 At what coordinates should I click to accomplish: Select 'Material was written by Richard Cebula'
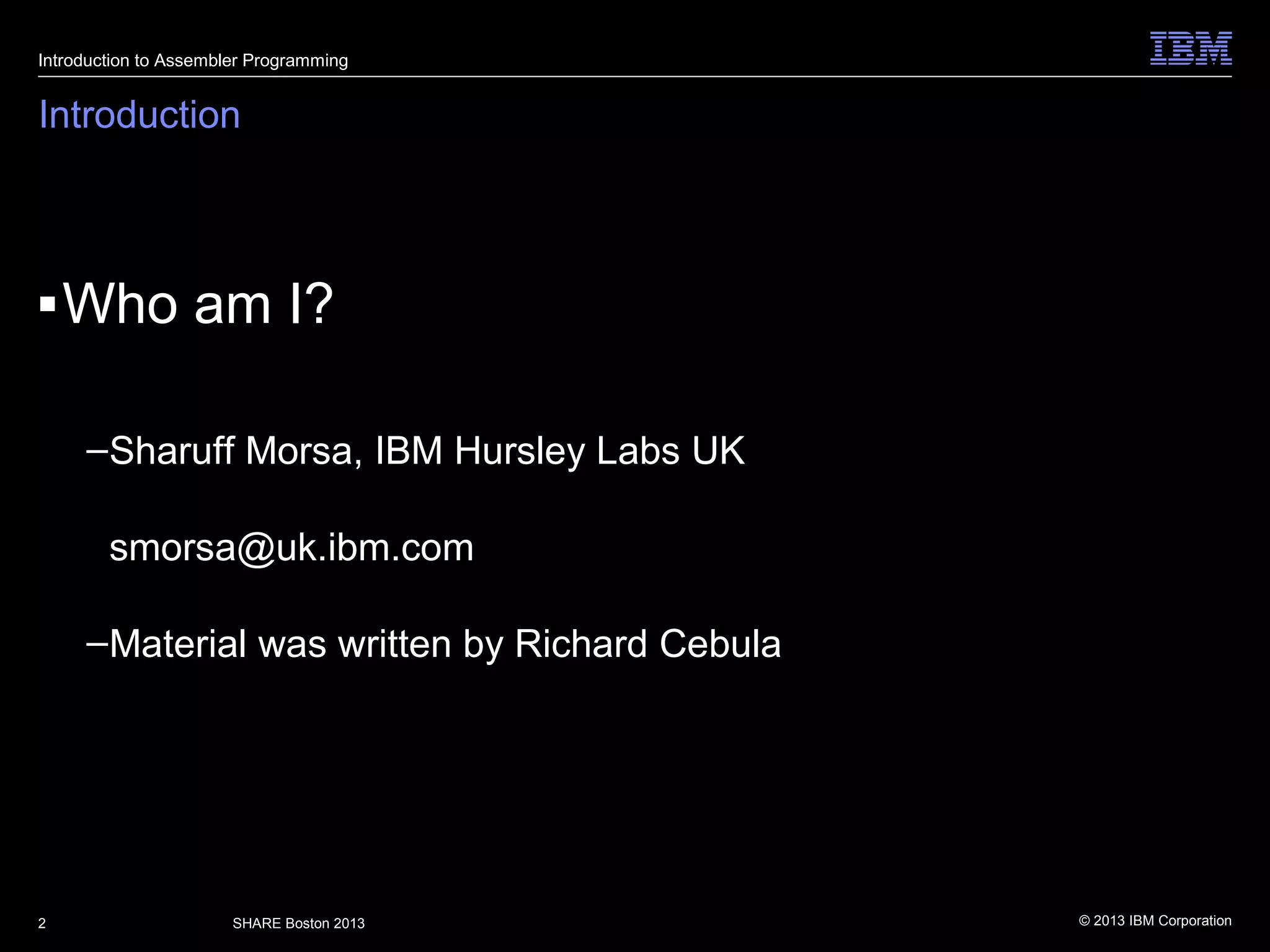click(445, 643)
